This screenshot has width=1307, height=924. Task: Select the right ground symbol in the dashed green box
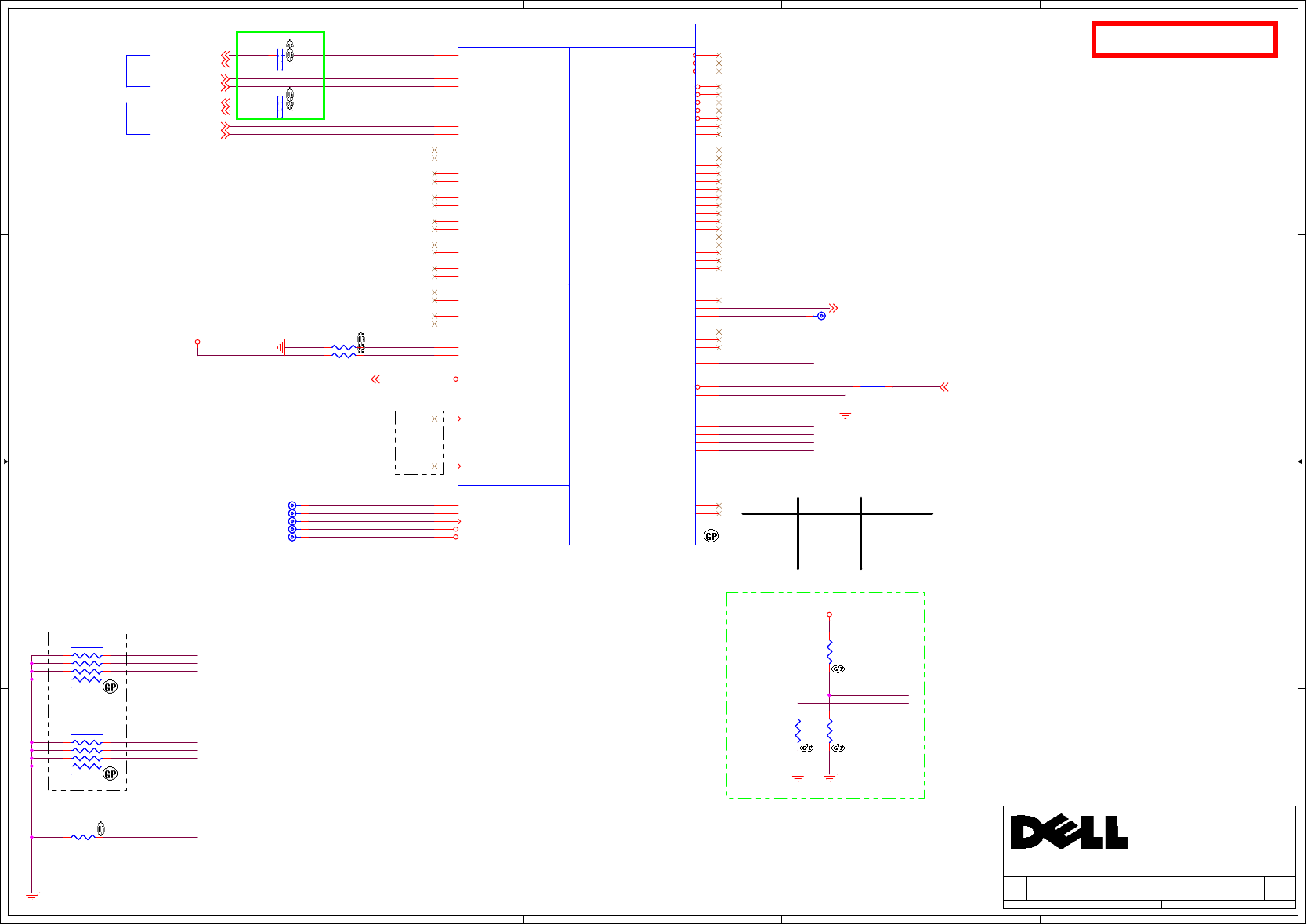[x=829, y=777]
